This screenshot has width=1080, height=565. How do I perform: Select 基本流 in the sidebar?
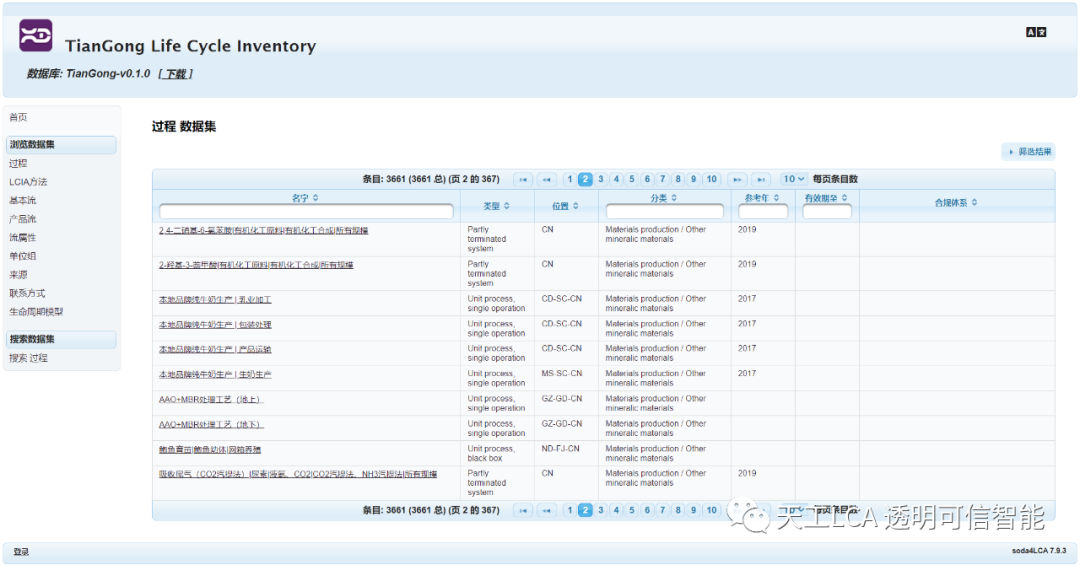tap(23, 201)
